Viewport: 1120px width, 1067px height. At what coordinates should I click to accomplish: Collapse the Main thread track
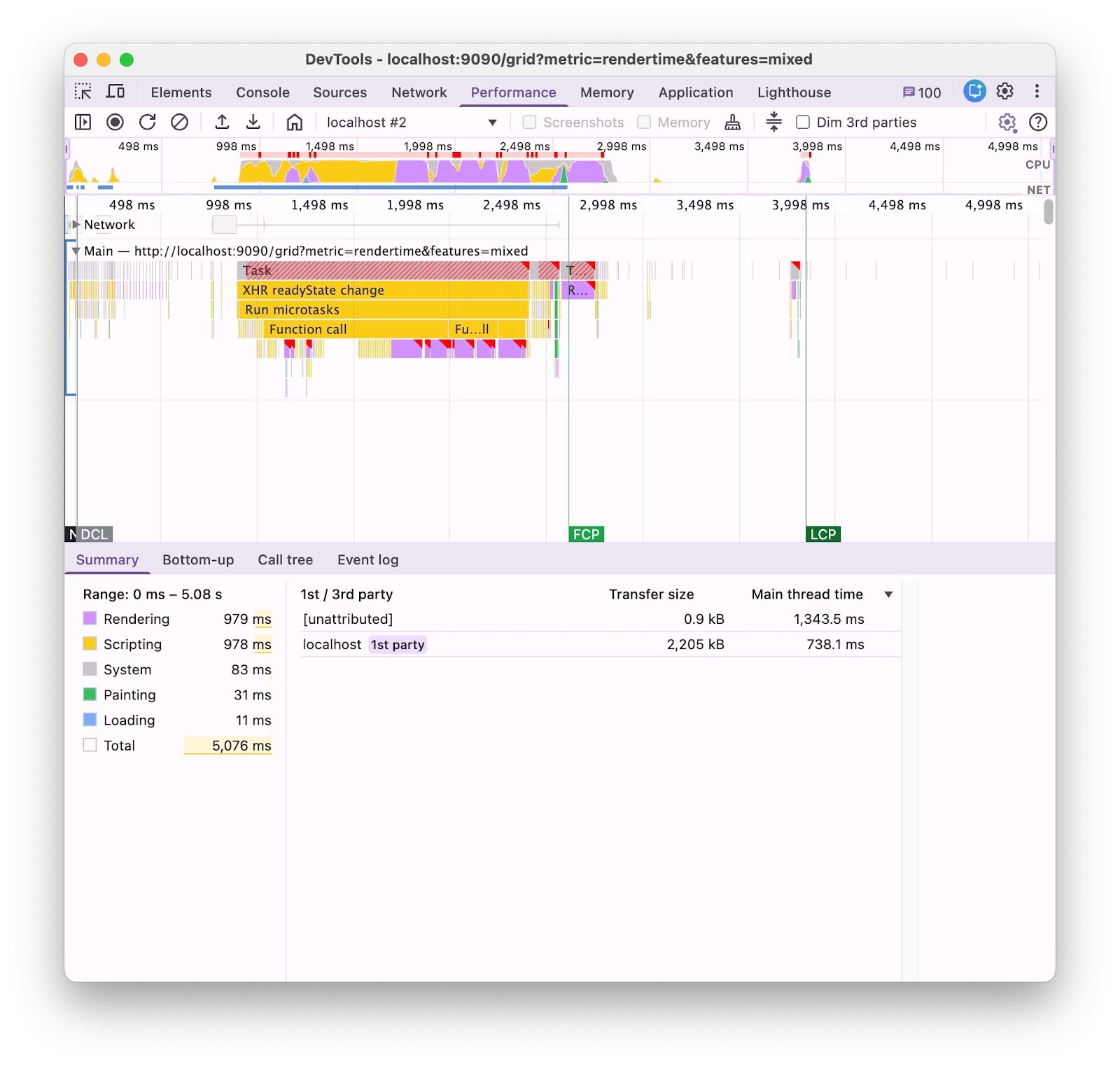tap(76, 251)
